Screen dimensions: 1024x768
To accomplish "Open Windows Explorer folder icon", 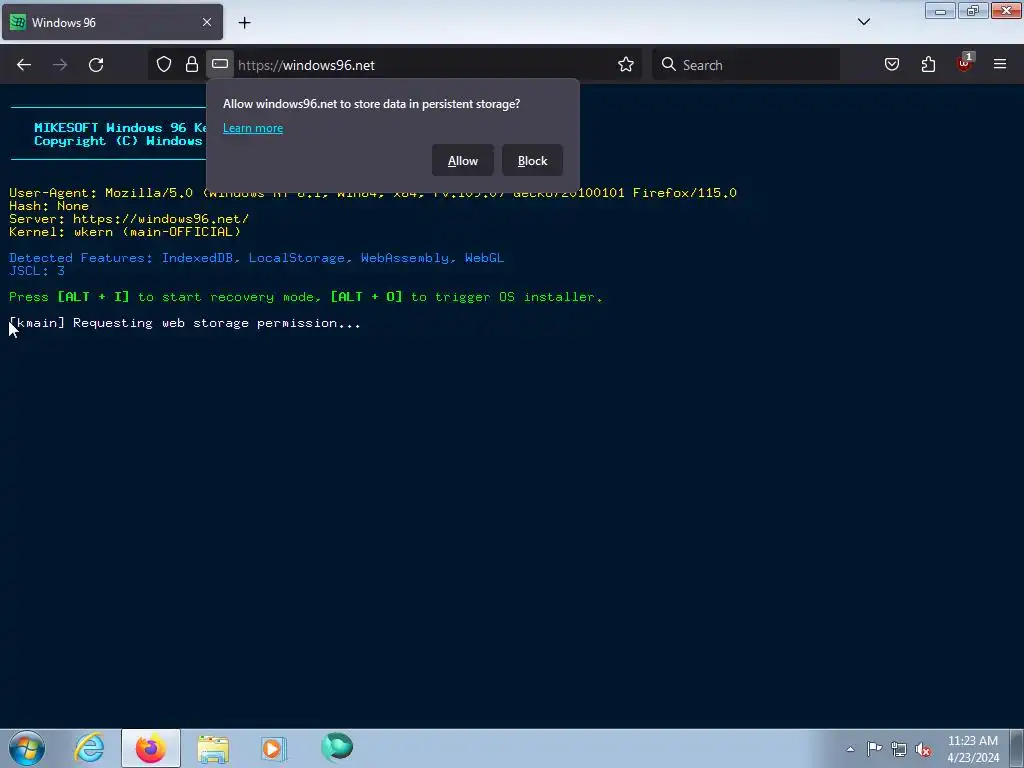I will (x=213, y=748).
